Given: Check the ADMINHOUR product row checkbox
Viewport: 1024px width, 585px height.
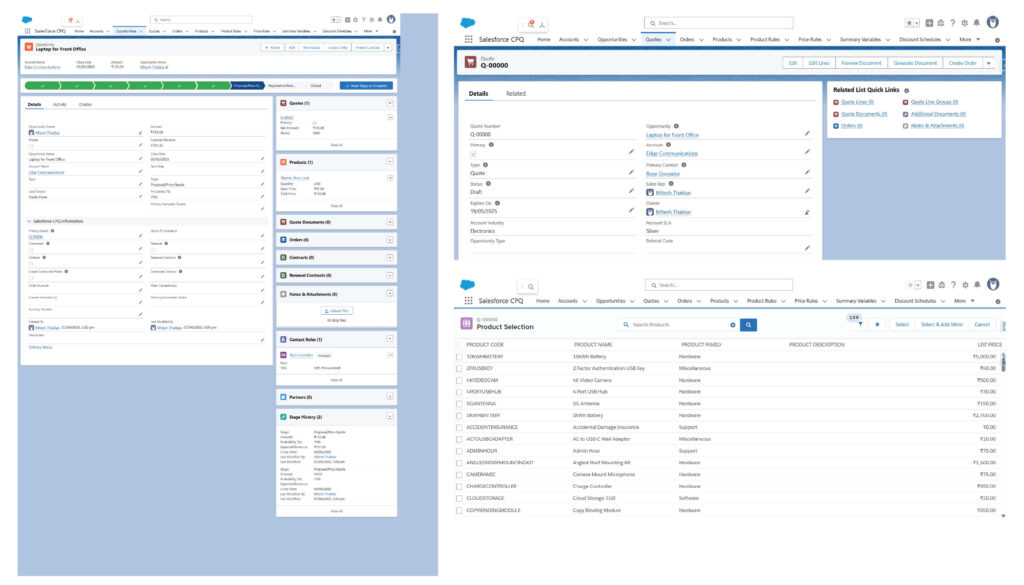Looking at the screenshot, I should (x=459, y=451).
